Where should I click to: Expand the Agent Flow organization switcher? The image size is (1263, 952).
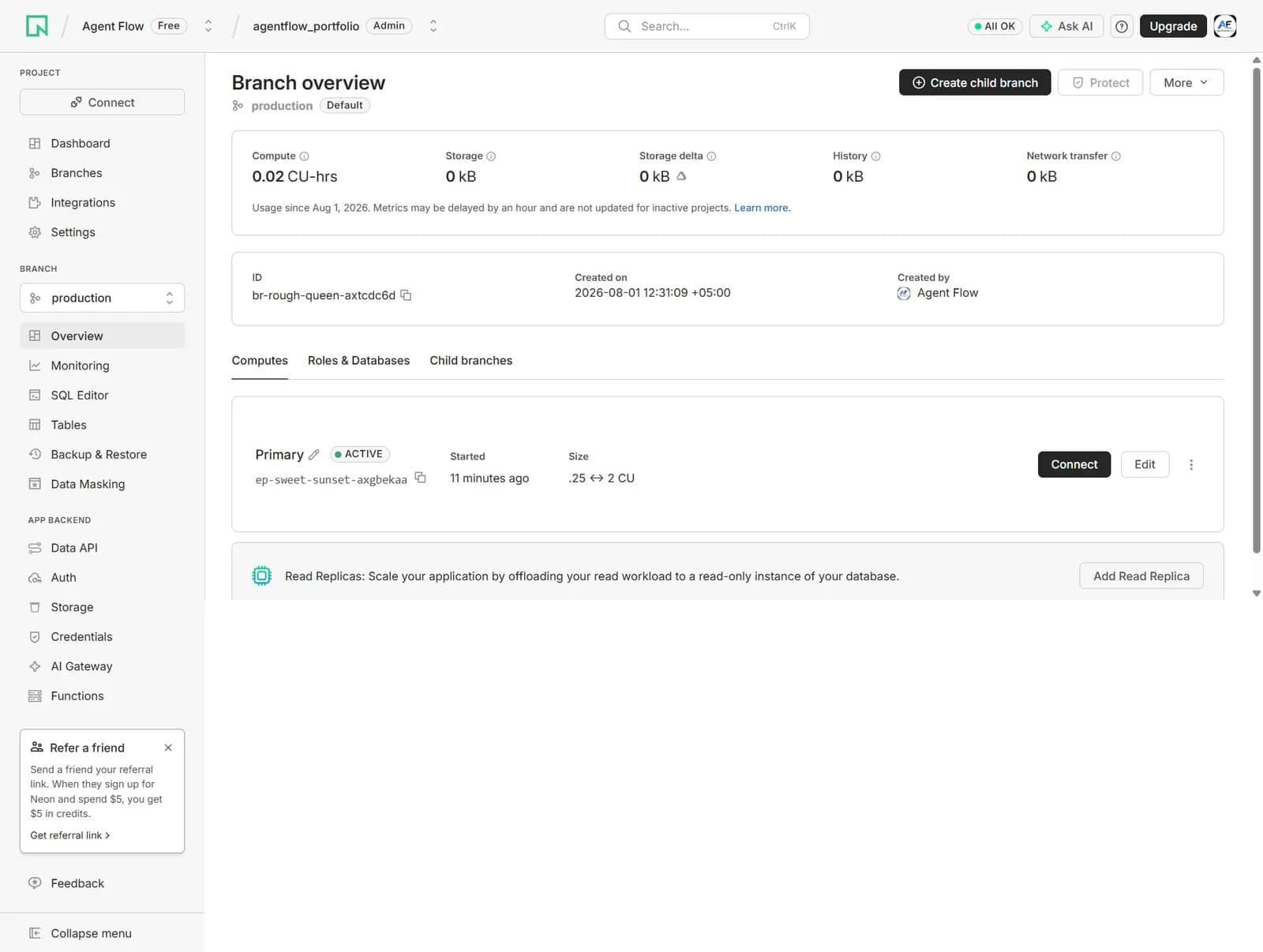pyautogui.click(x=208, y=26)
